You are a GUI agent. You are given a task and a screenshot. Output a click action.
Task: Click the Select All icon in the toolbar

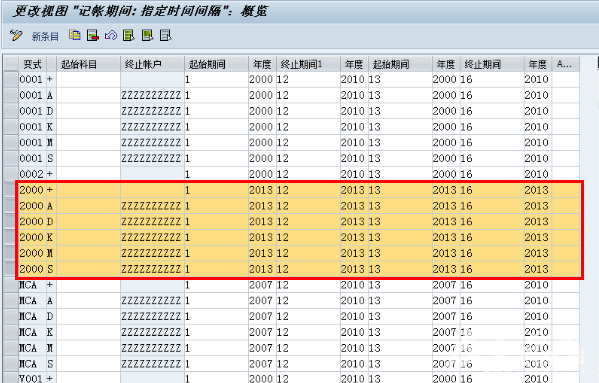pyautogui.click(x=129, y=36)
